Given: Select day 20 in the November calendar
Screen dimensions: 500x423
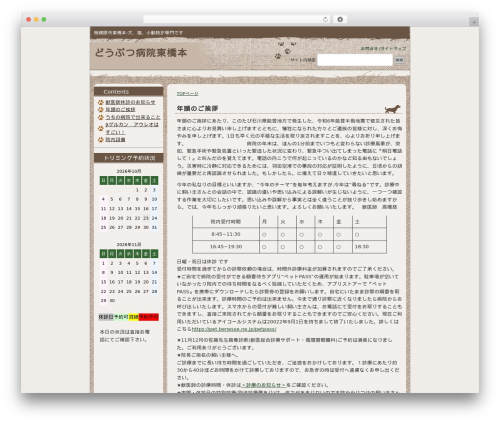Looking at the screenshot, I should coord(146,282).
